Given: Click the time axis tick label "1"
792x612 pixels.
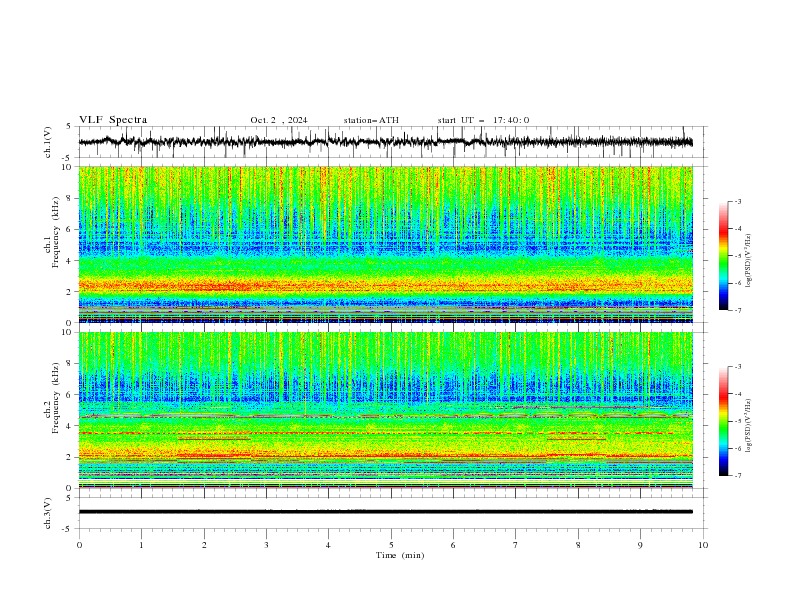Looking at the screenshot, I should (141, 545).
